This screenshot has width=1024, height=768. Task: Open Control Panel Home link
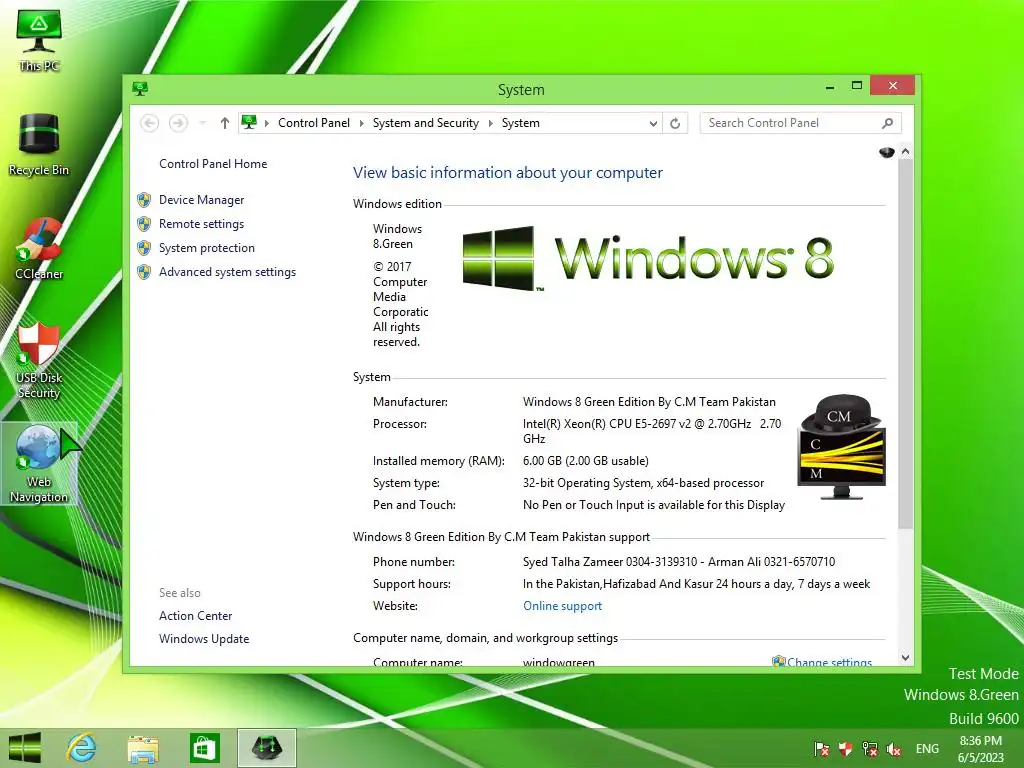point(213,164)
